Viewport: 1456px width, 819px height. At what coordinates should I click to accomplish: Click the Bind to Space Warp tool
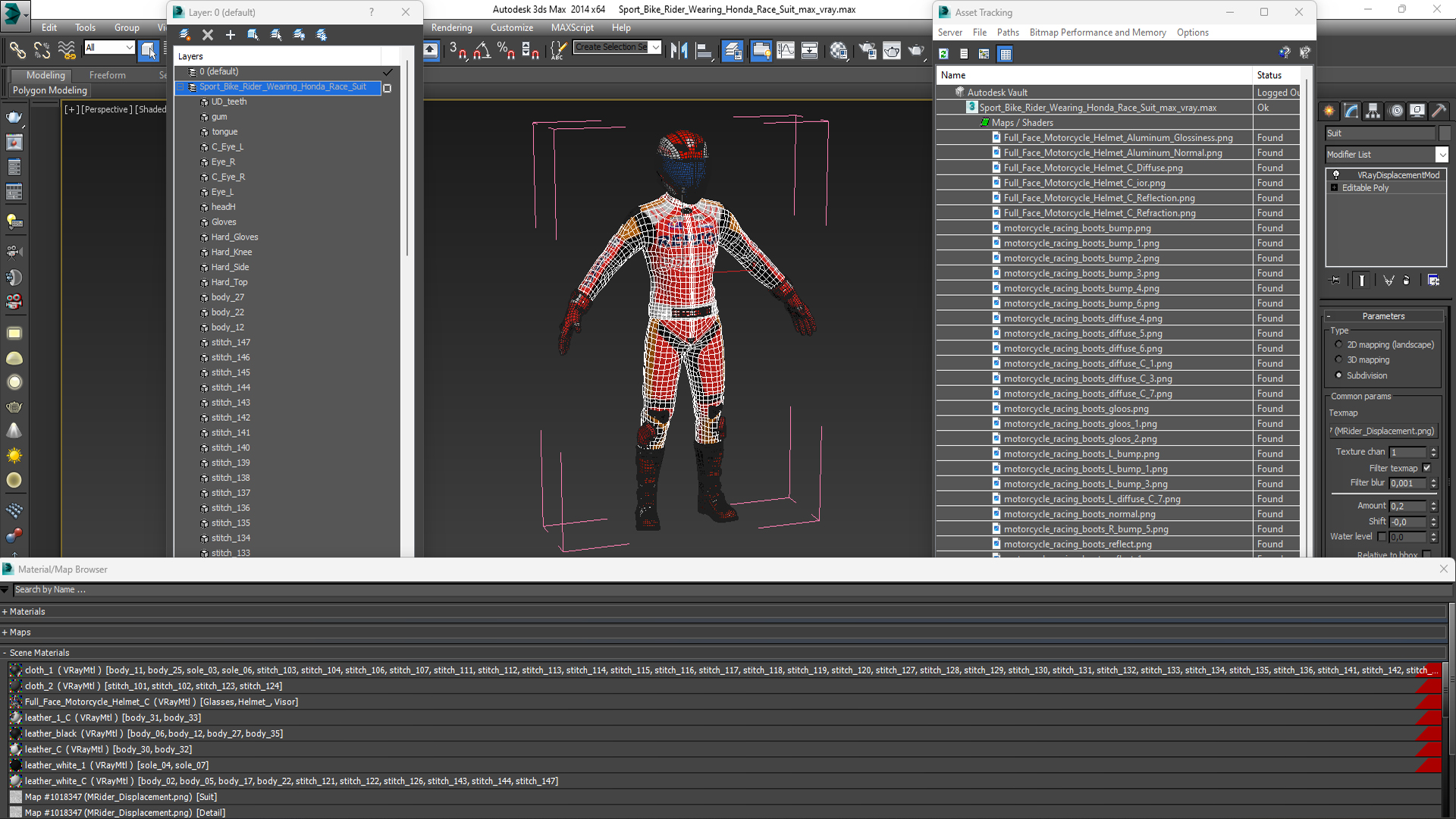tap(67, 50)
